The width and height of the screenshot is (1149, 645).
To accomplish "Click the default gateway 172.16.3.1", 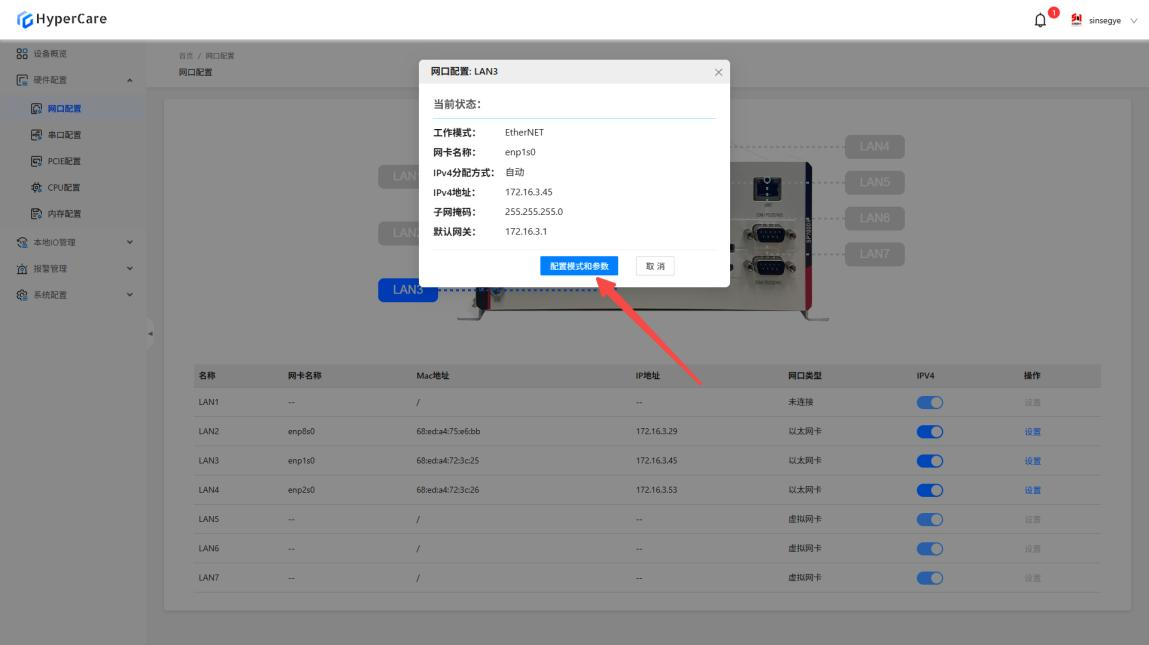I will [525, 232].
